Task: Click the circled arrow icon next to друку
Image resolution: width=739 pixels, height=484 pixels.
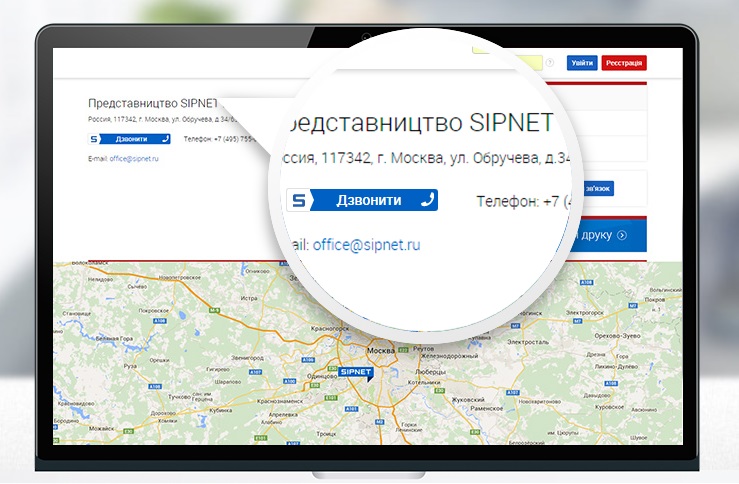Action: [622, 236]
